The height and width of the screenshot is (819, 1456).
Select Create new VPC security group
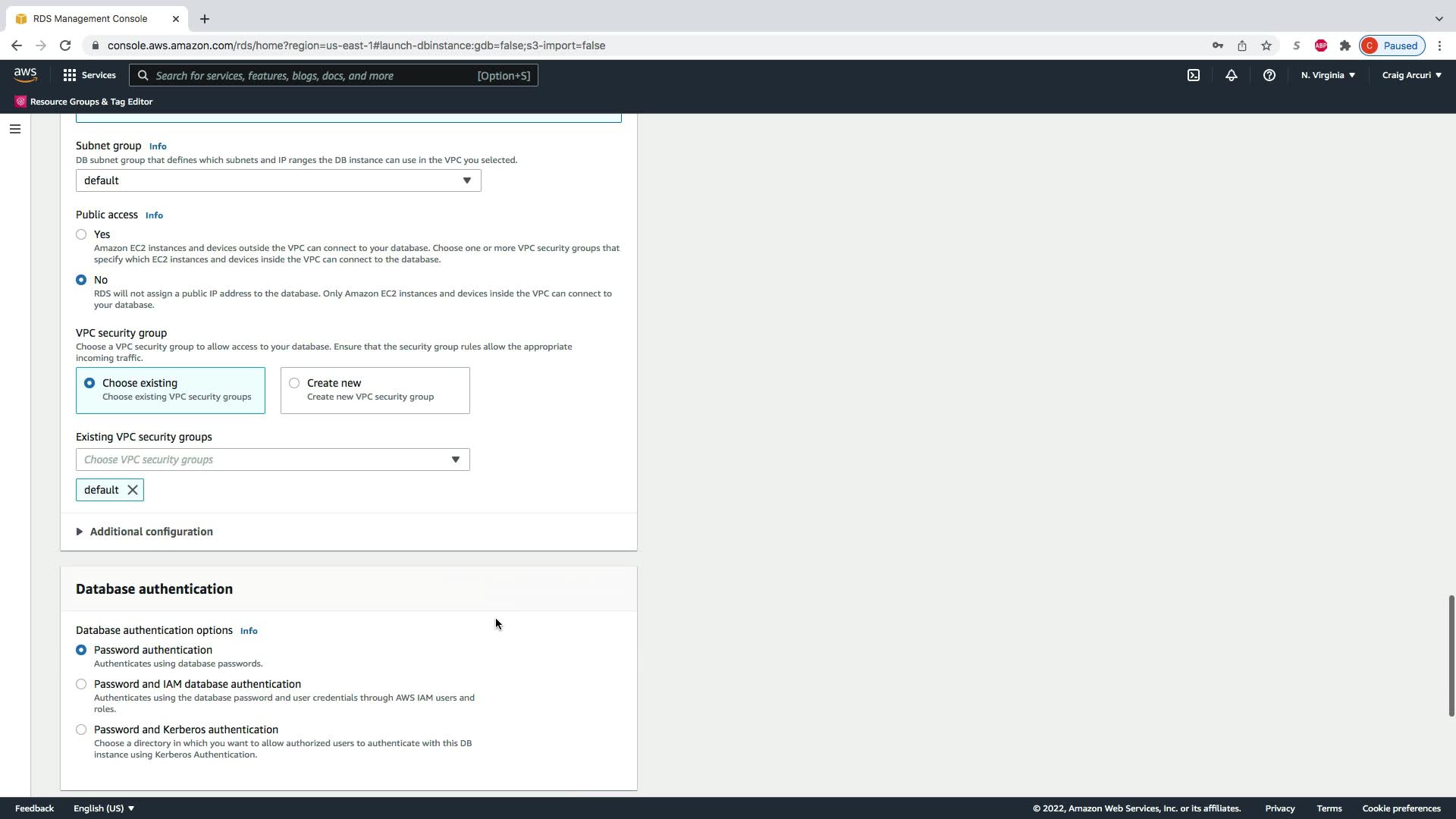294,383
